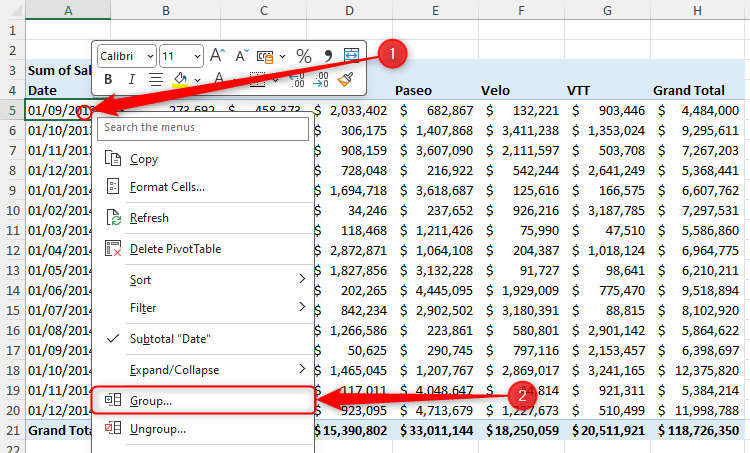The height and width of the screenshot is (453, 750).
Task: Open the borders dropdown arrow
Action: 275,80
